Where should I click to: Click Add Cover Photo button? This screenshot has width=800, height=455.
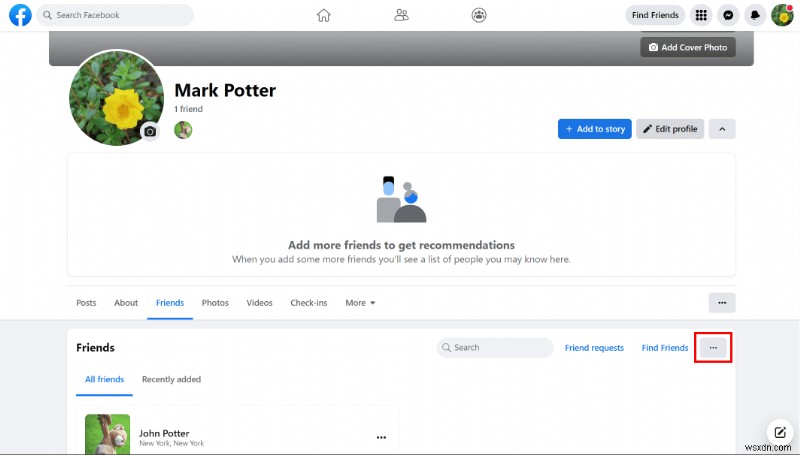[x=688, y=47]
